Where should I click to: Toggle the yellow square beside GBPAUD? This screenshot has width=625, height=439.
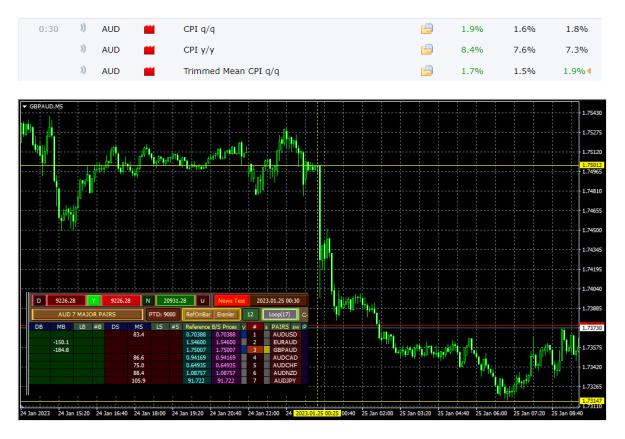tap(267, 350)
